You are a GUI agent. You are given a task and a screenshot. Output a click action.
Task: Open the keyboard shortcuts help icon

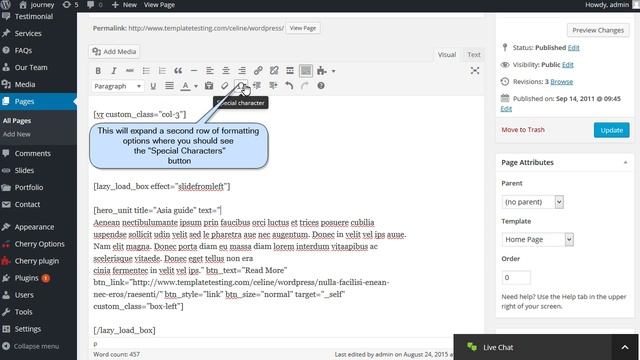[321, 86]
